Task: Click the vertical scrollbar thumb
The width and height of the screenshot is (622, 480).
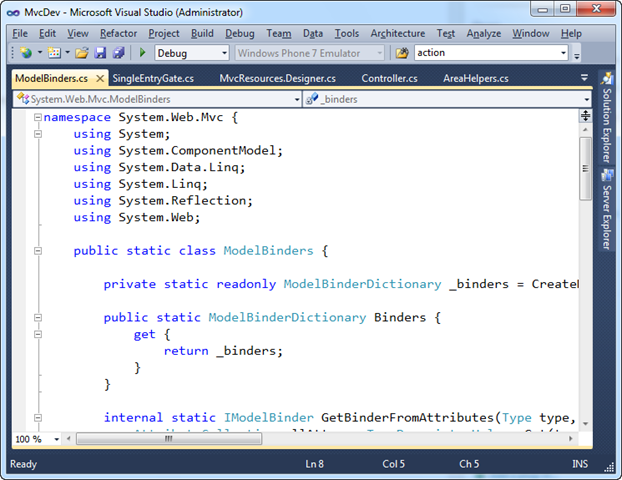Action: (585, 169)
